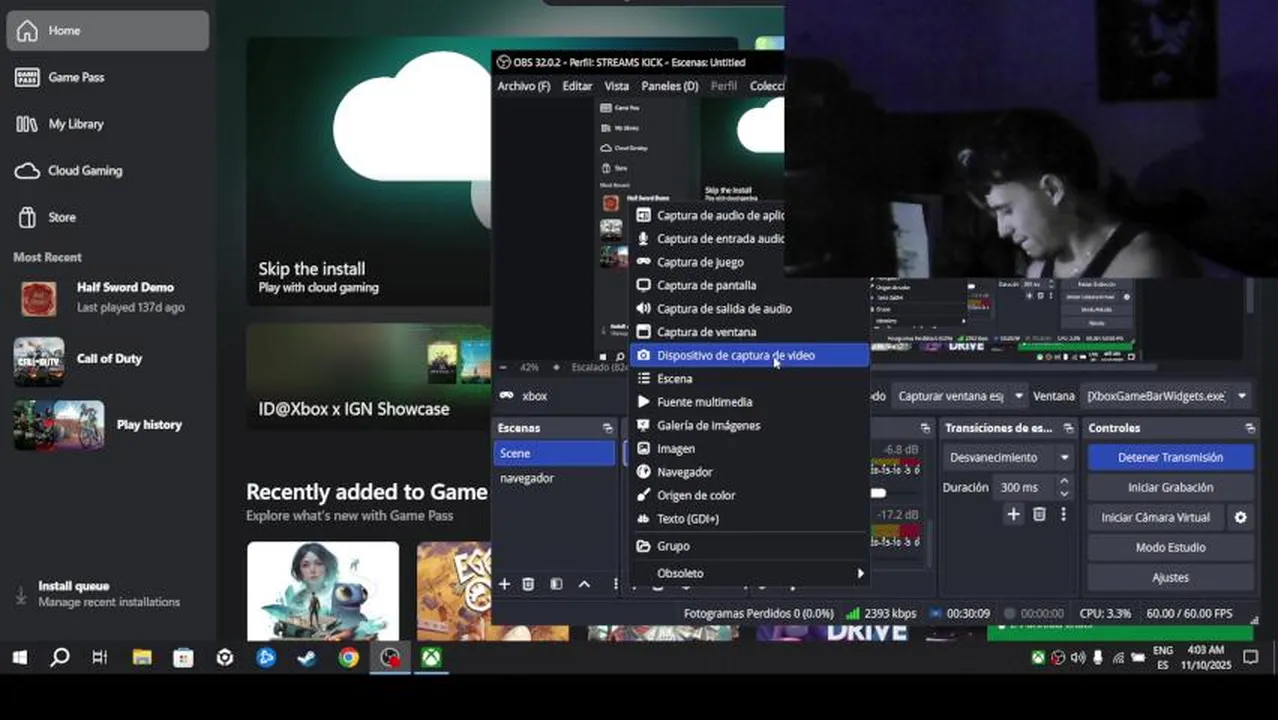This screenshot has height=720, width=1278.
Task: Add a Navegador source from the menu
Action: click(x=749, y=472)
